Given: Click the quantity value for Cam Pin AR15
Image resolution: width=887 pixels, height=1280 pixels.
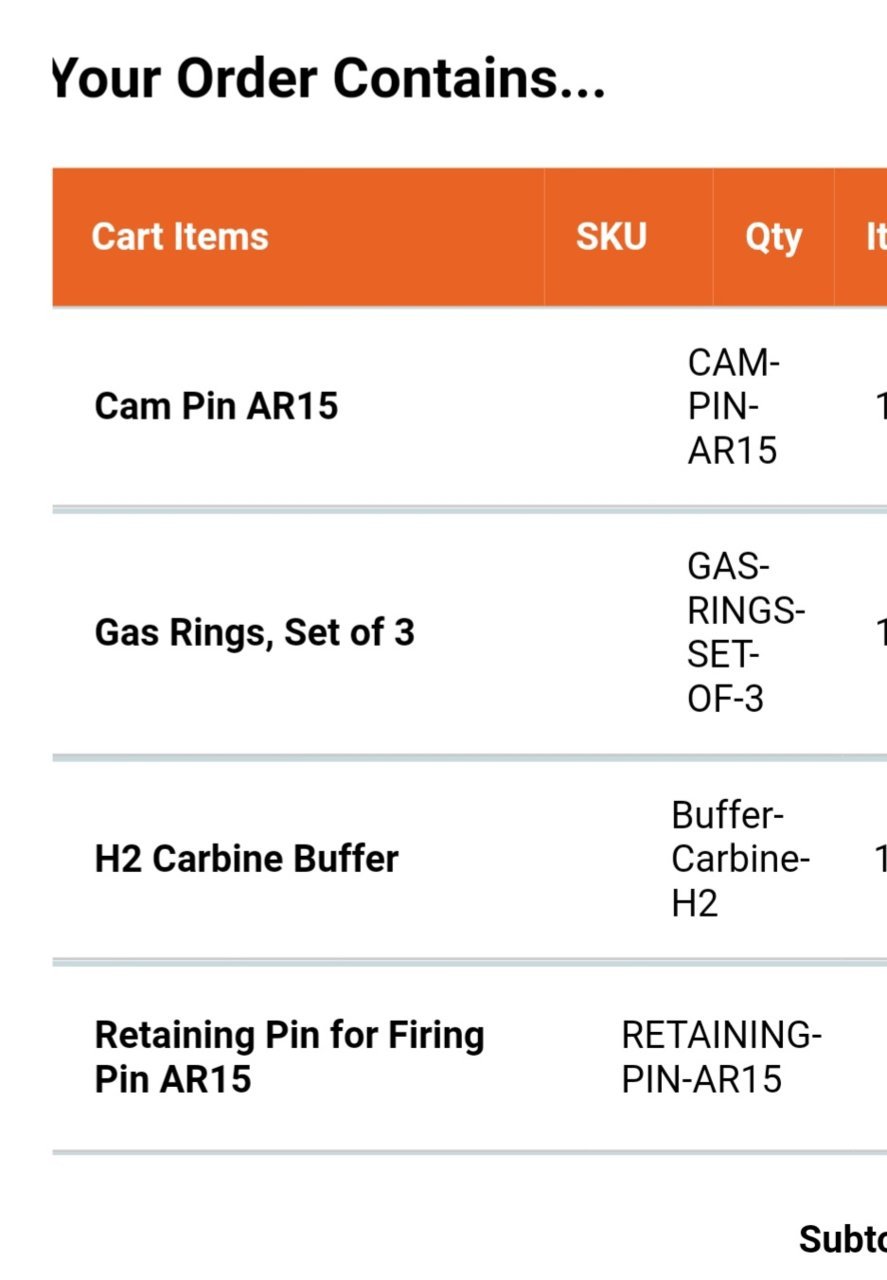Looking at the screenshot, I should click(x=881, y=406).
